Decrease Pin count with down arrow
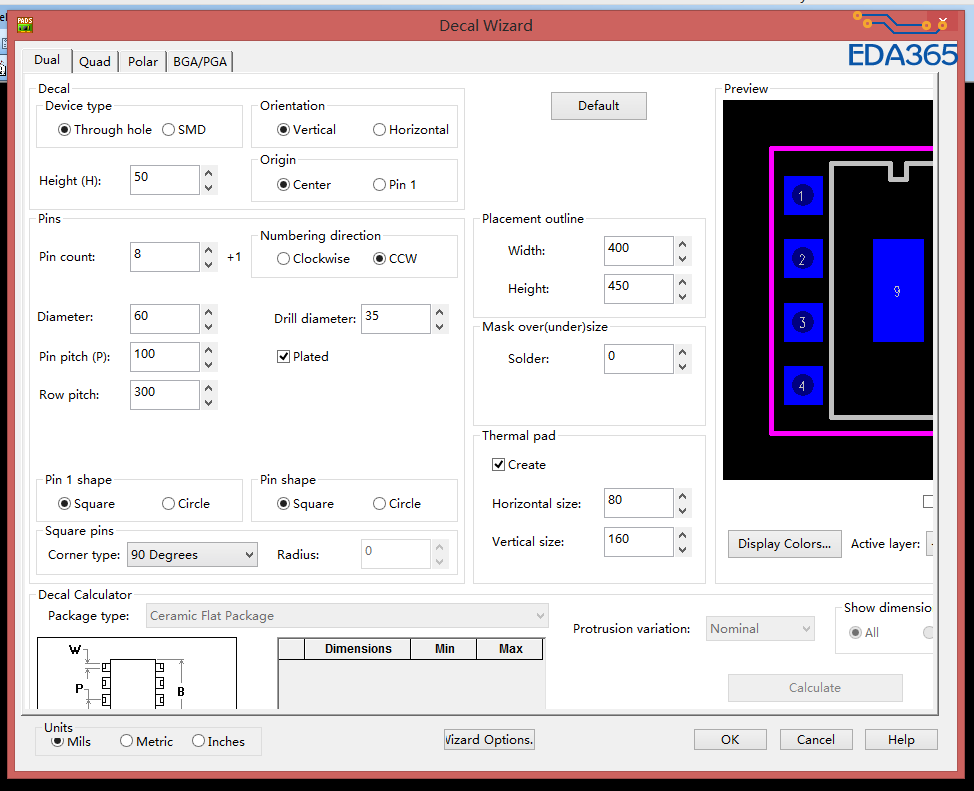Viewport: 974px width, 791px height. [209, 264]
